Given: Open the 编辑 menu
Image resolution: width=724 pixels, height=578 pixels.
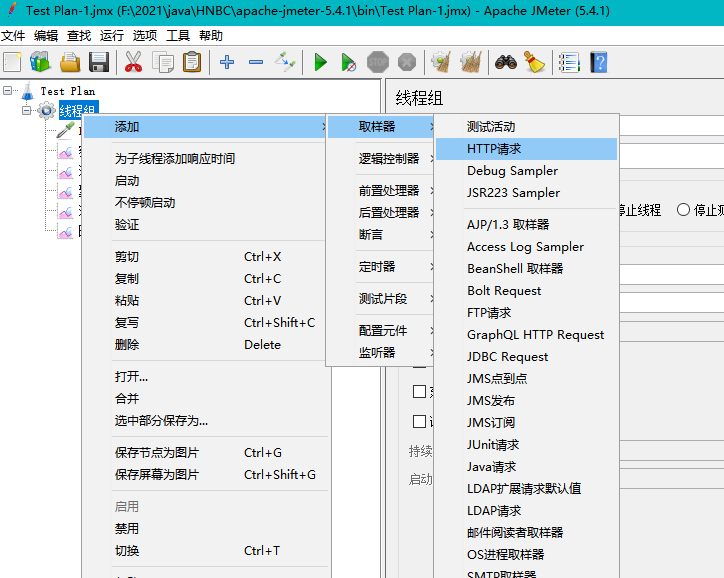Looking at the screenshot, I should pyautogui.click(x=46, y=36).
